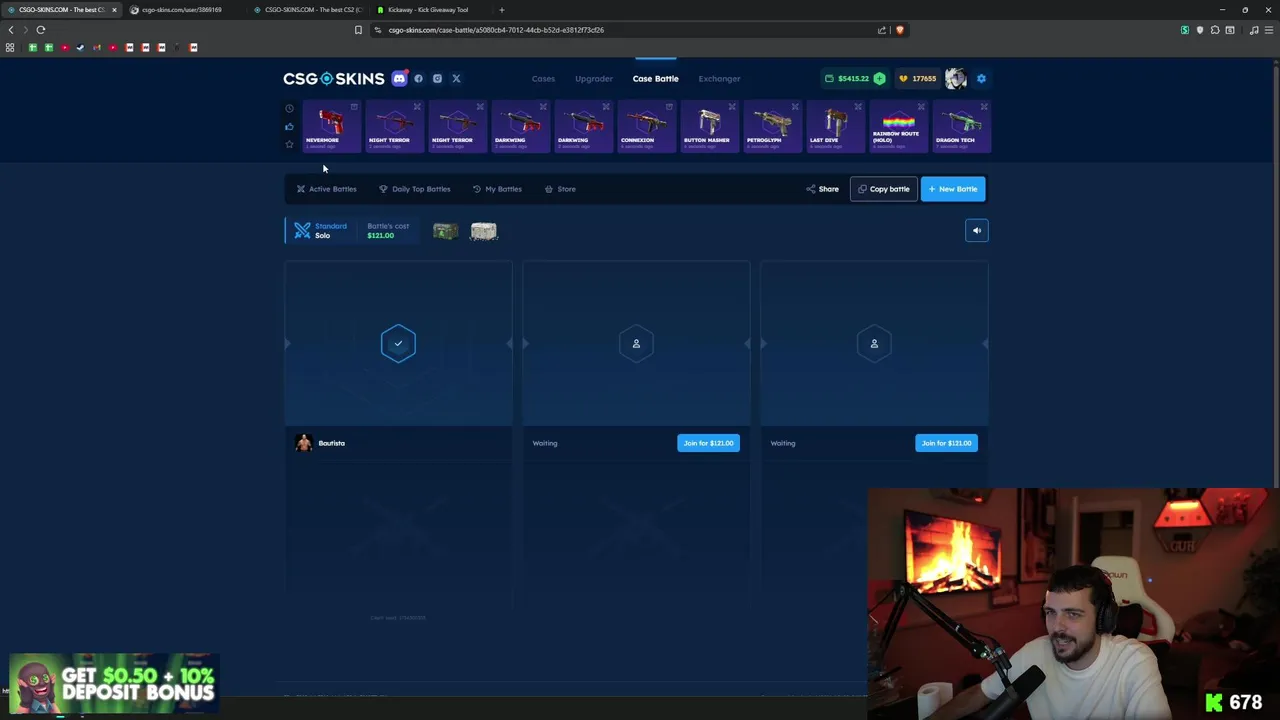Open the Upgrader page

point(594,78)
